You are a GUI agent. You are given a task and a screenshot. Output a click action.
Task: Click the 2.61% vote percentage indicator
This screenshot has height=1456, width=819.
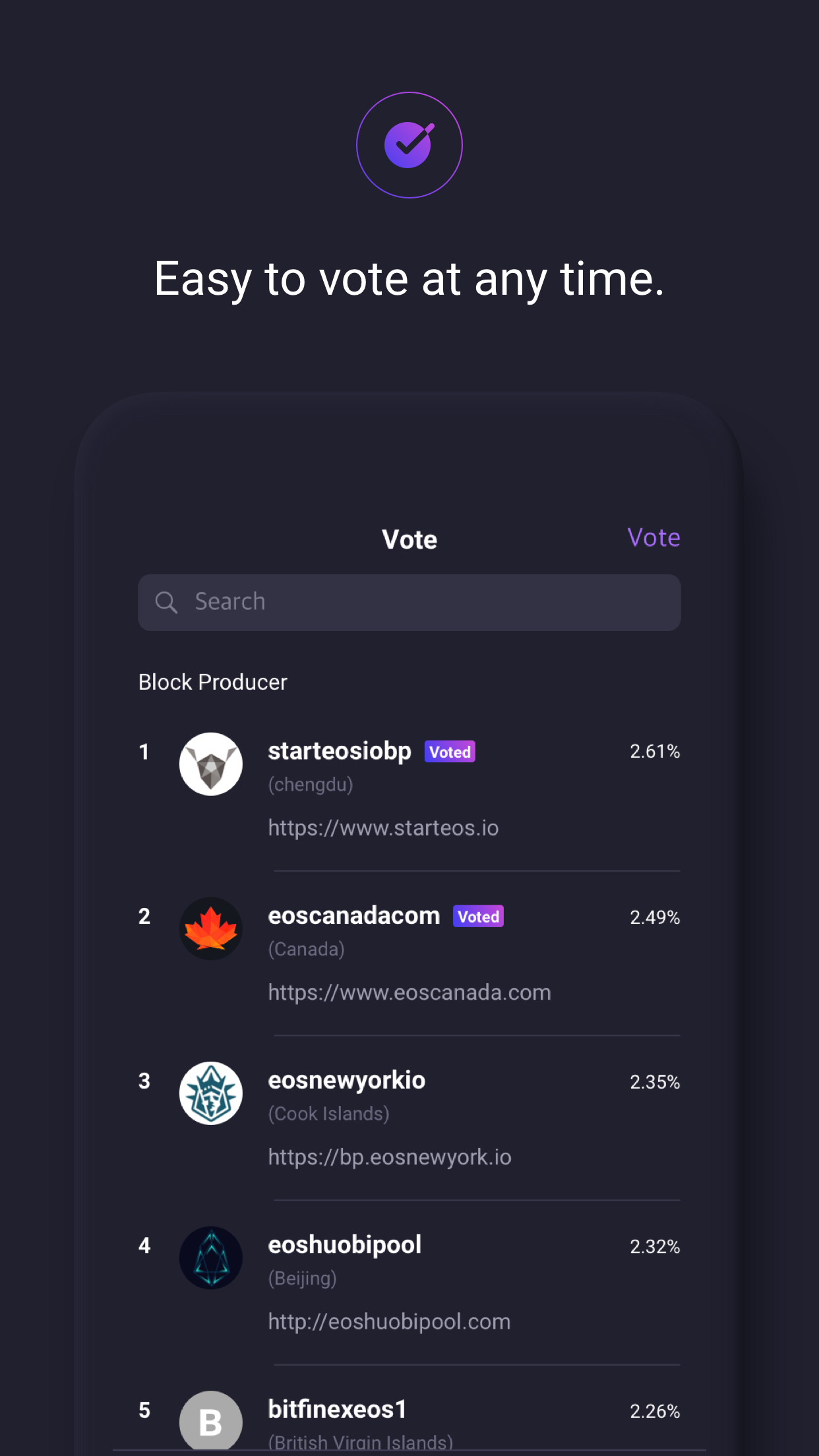655,751
